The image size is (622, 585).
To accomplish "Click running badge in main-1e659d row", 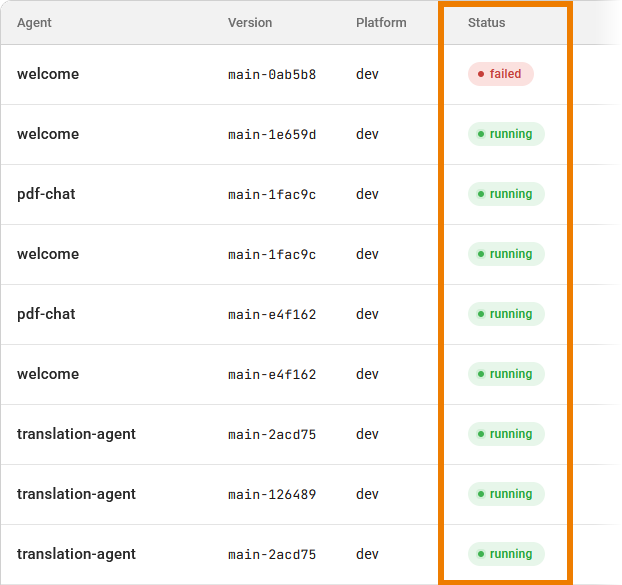I will pyautogui.click(x=506, y=134).
